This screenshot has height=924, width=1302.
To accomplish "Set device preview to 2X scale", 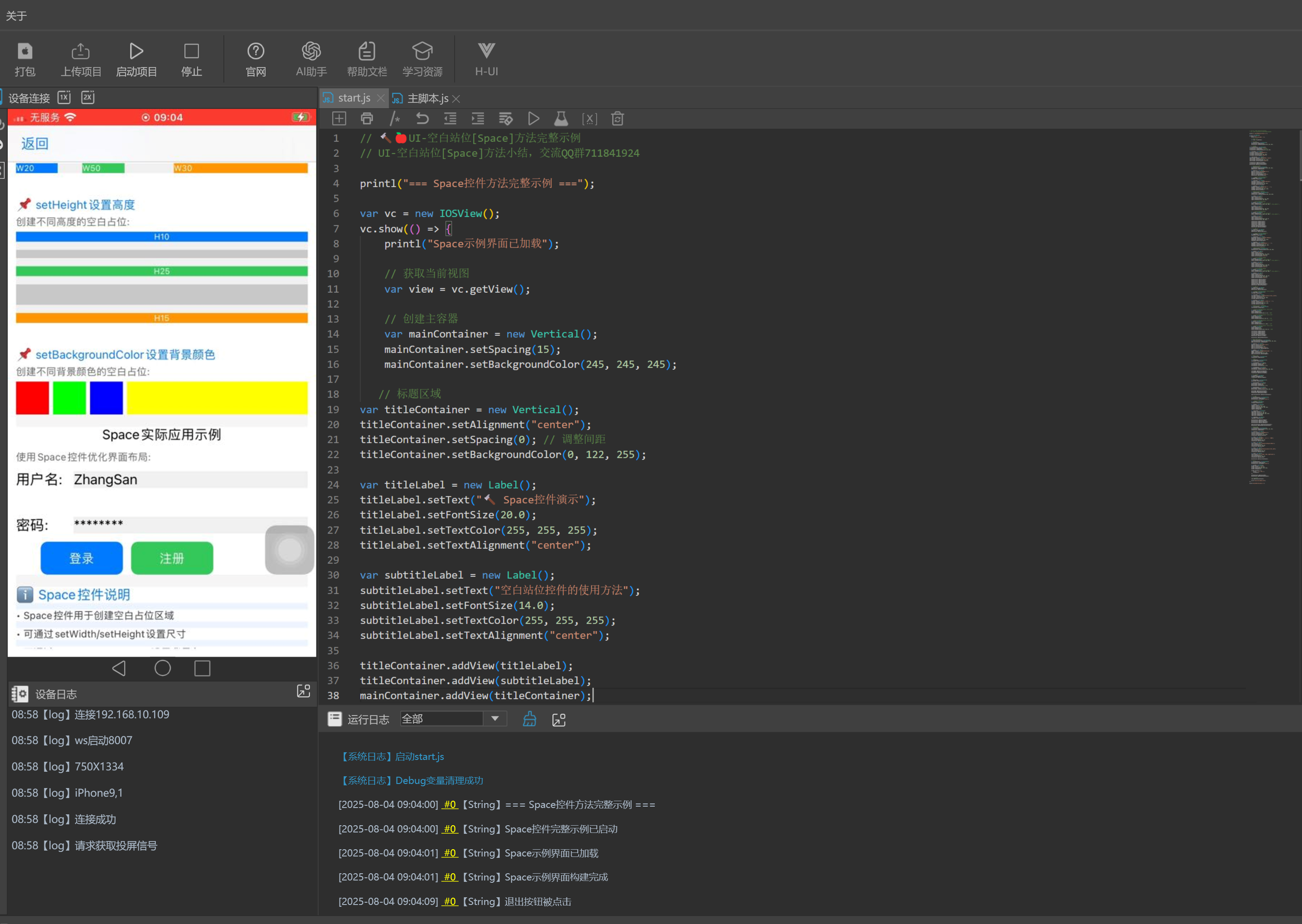I will click(87, 97).
